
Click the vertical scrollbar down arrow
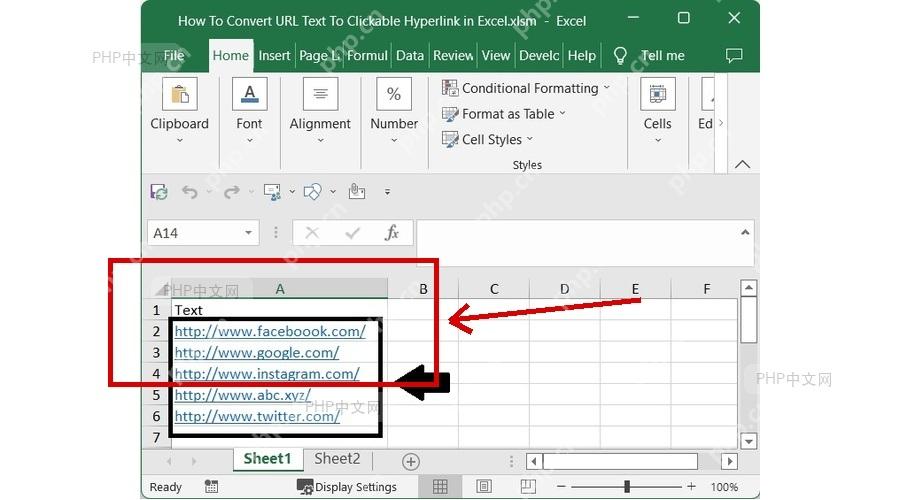(x=748, y=441)
